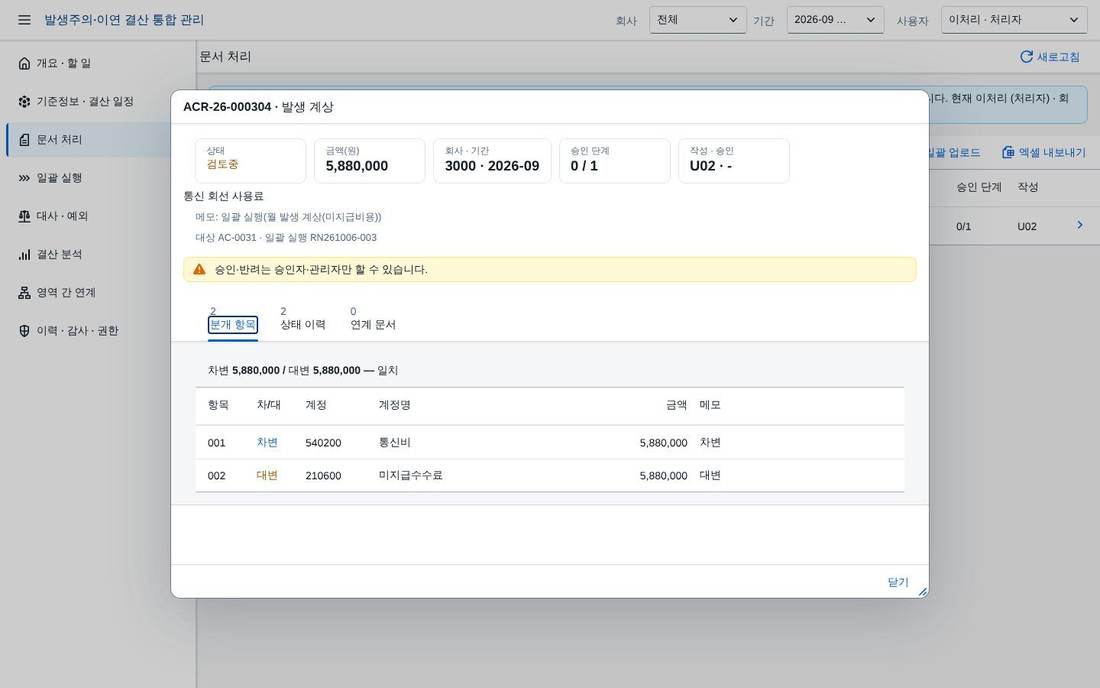Click the 미지급수수료 account name

(410, 475)
